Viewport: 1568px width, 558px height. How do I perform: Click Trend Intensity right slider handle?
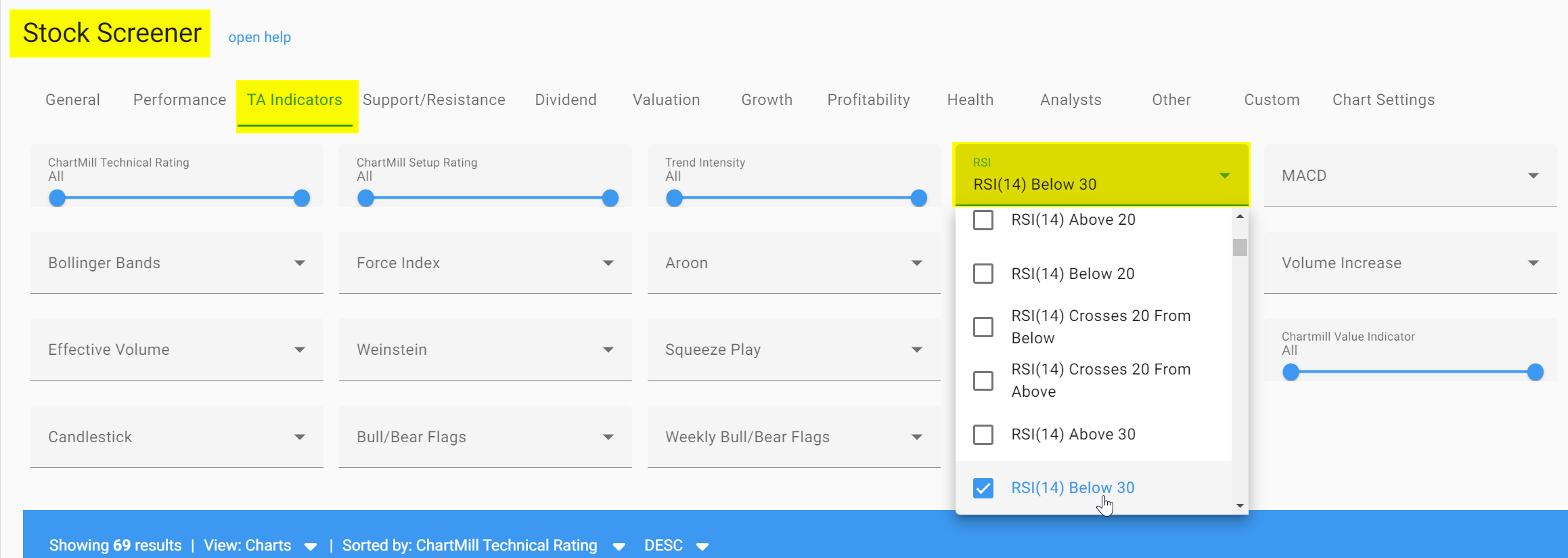[919, 198]
